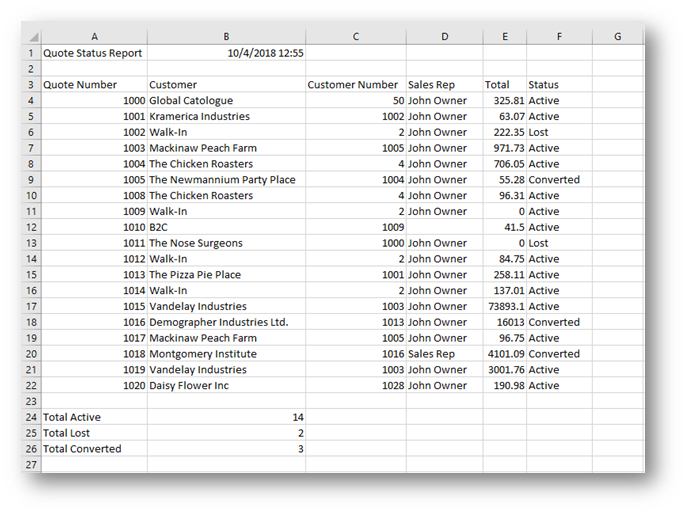
Task: Click the 'Total Converted' label cell
Action: pos(94,448)
